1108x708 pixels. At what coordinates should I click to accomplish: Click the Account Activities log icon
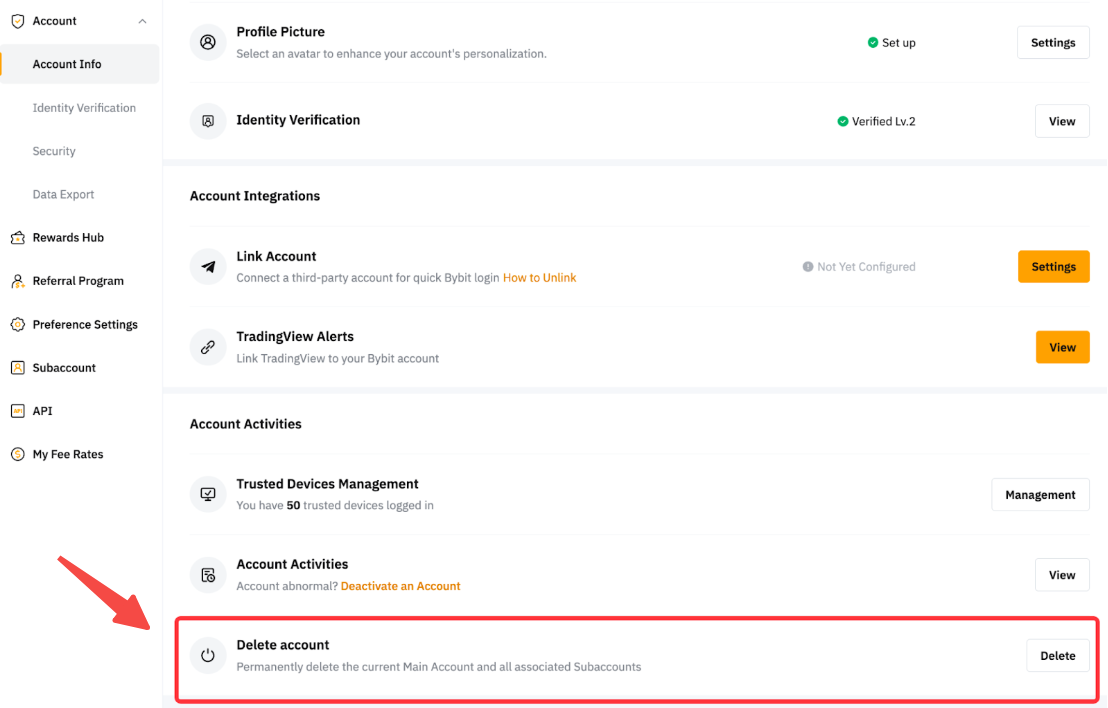[x=208, y=575]
